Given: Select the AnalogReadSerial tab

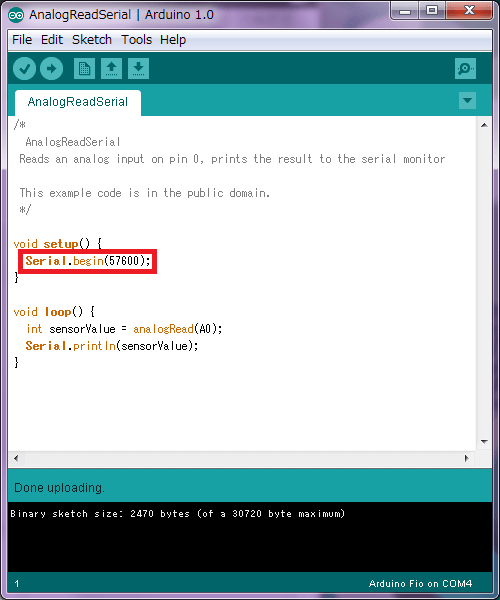Looking at the screenshot, I should [x=78, y=102].
